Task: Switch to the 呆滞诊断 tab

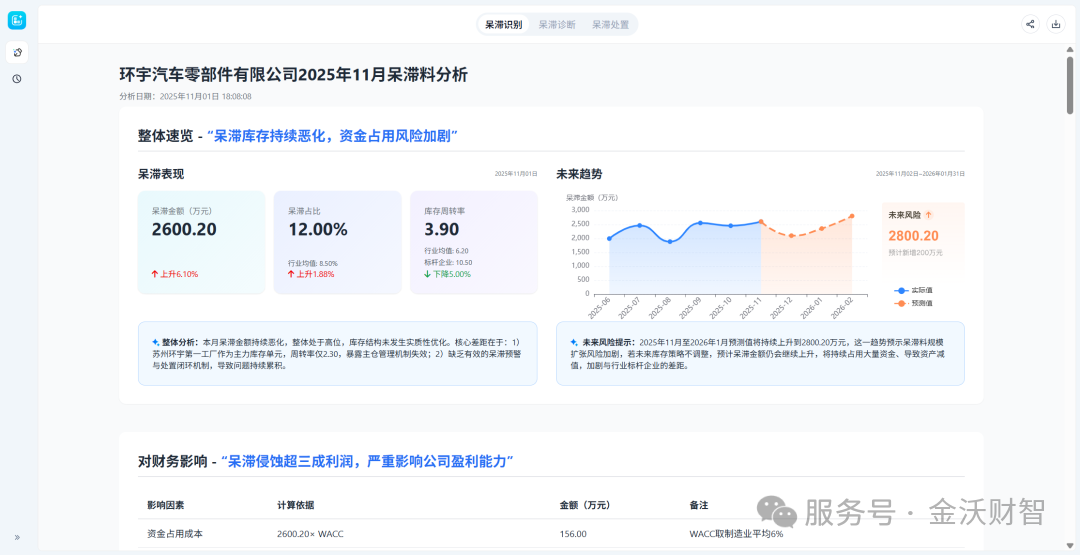Action: (x=557, y=25)
